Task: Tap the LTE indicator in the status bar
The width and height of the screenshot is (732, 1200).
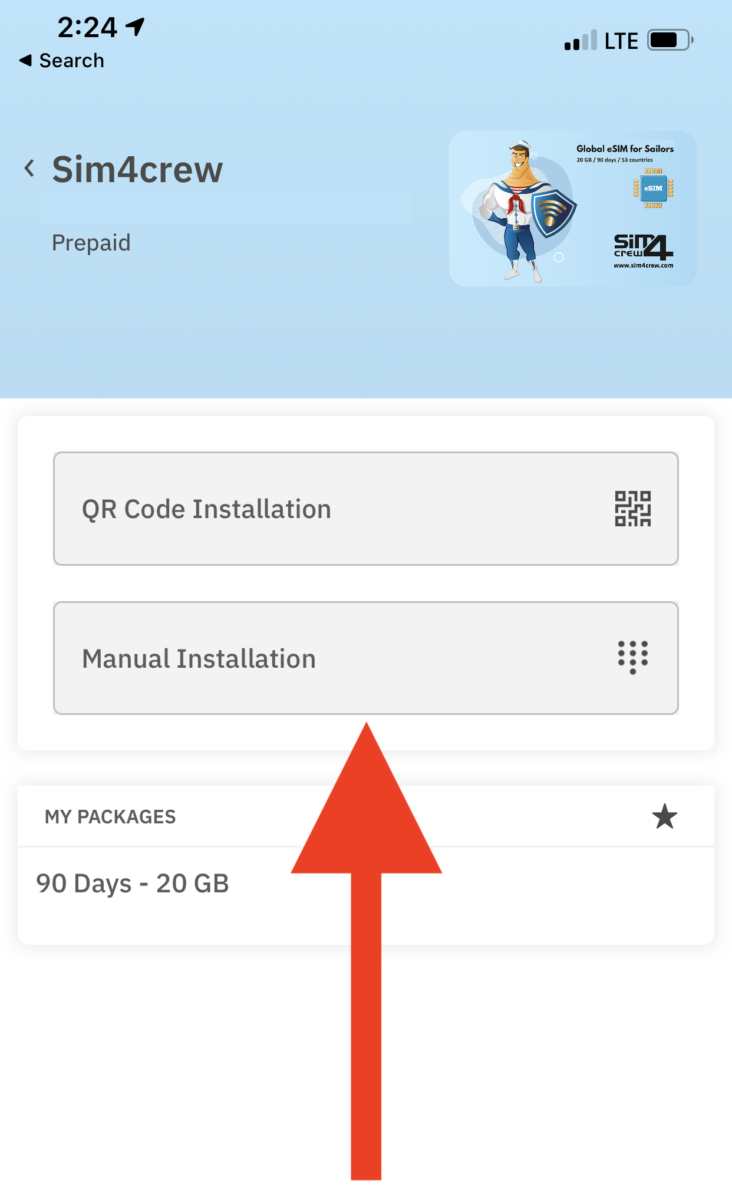Action: click(x=618, y=39)
